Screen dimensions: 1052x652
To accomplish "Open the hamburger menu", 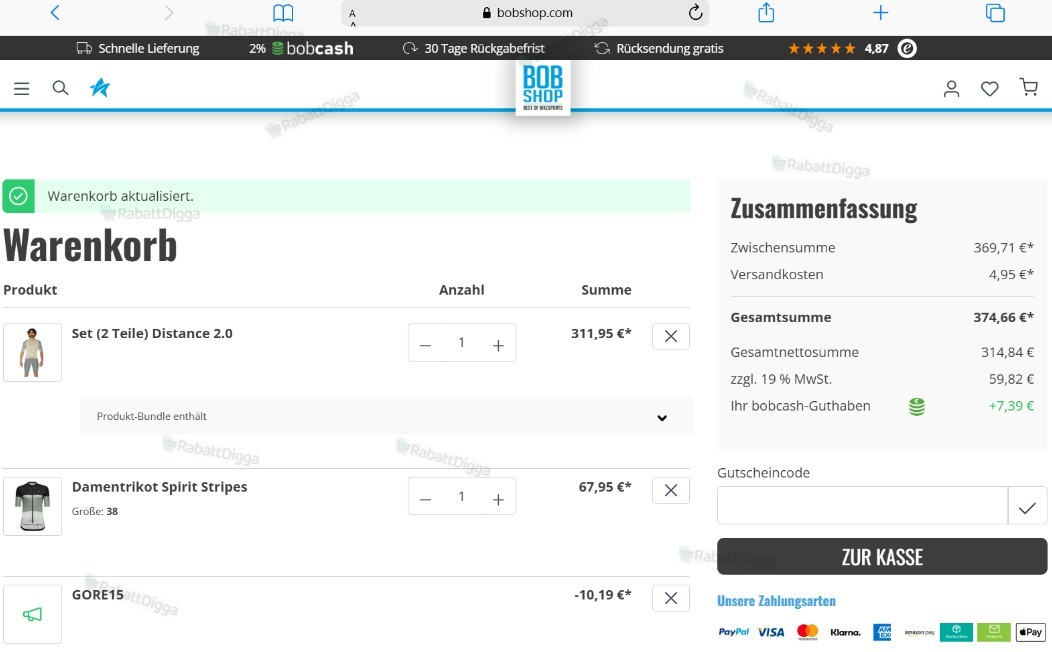I will click(21, 89).
